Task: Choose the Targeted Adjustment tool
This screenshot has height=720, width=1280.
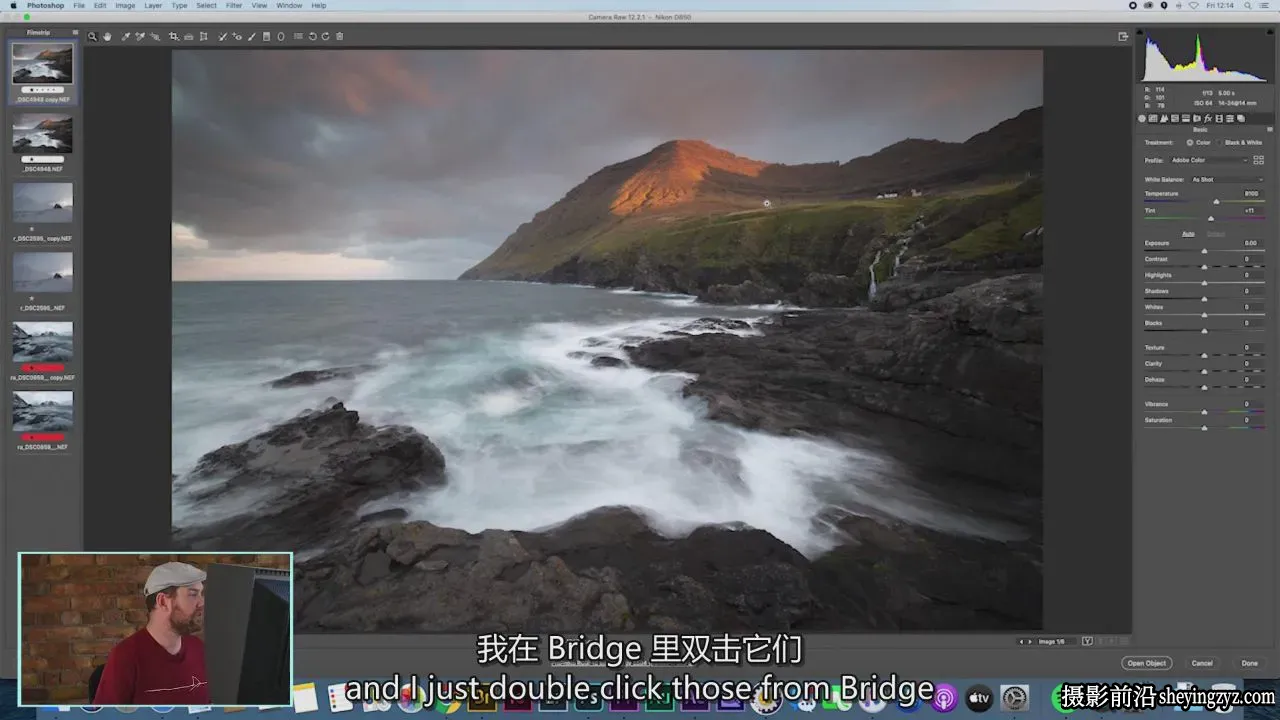Action: pyautogui.click(x=156, y=36)
